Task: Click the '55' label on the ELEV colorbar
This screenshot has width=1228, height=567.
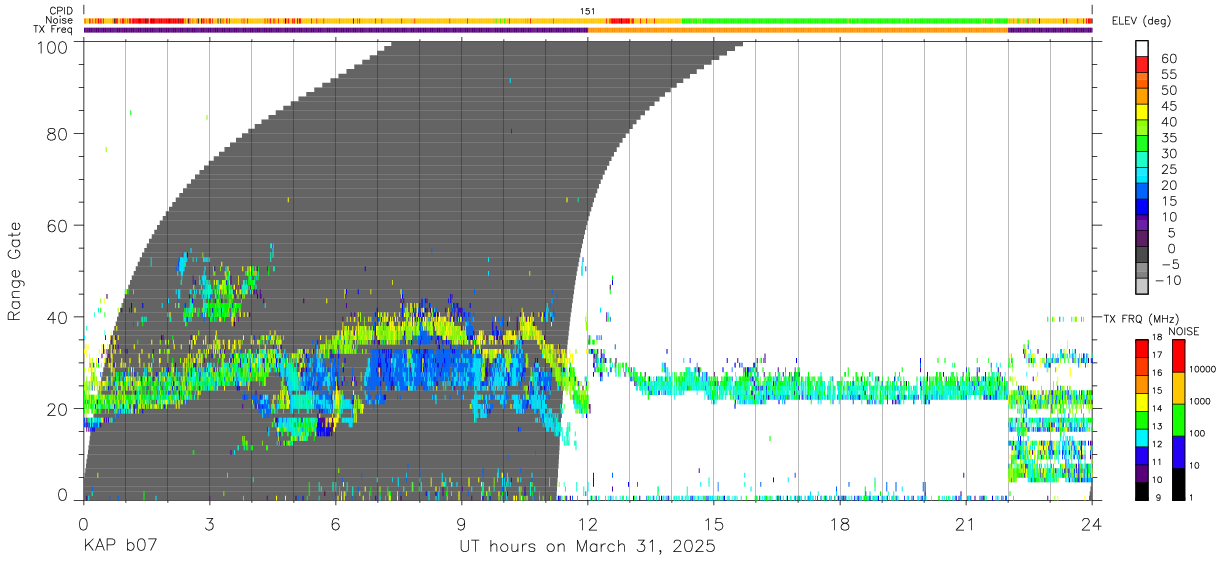Action: tap(1168, 75)
